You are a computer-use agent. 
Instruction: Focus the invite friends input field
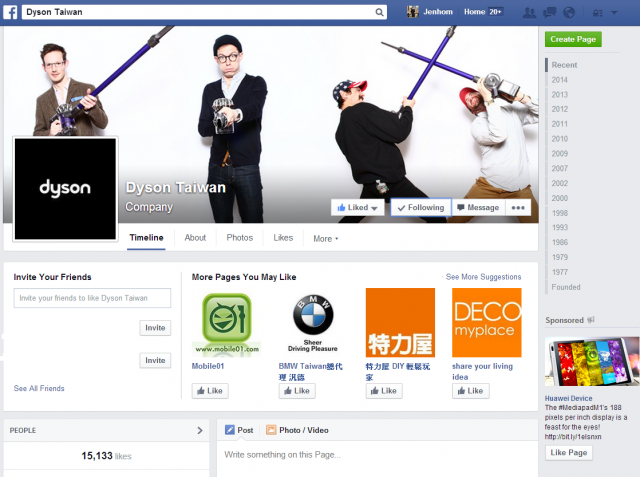[92, 298]
